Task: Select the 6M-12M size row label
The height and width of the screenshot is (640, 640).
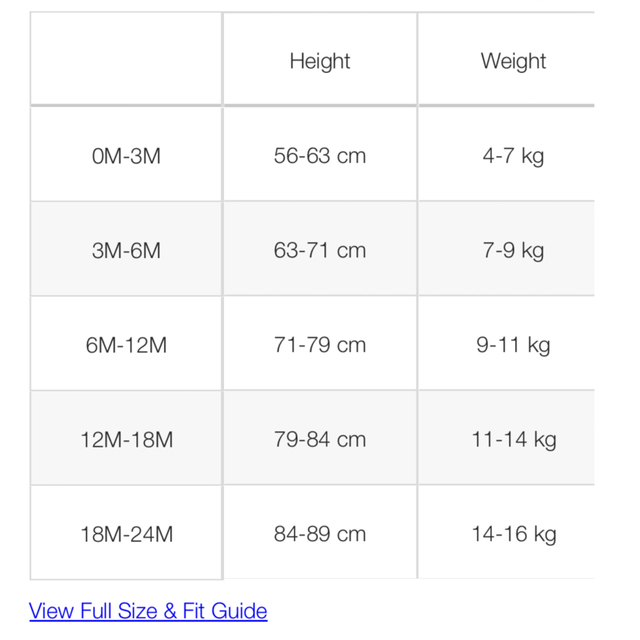Action: click(126, 344)
